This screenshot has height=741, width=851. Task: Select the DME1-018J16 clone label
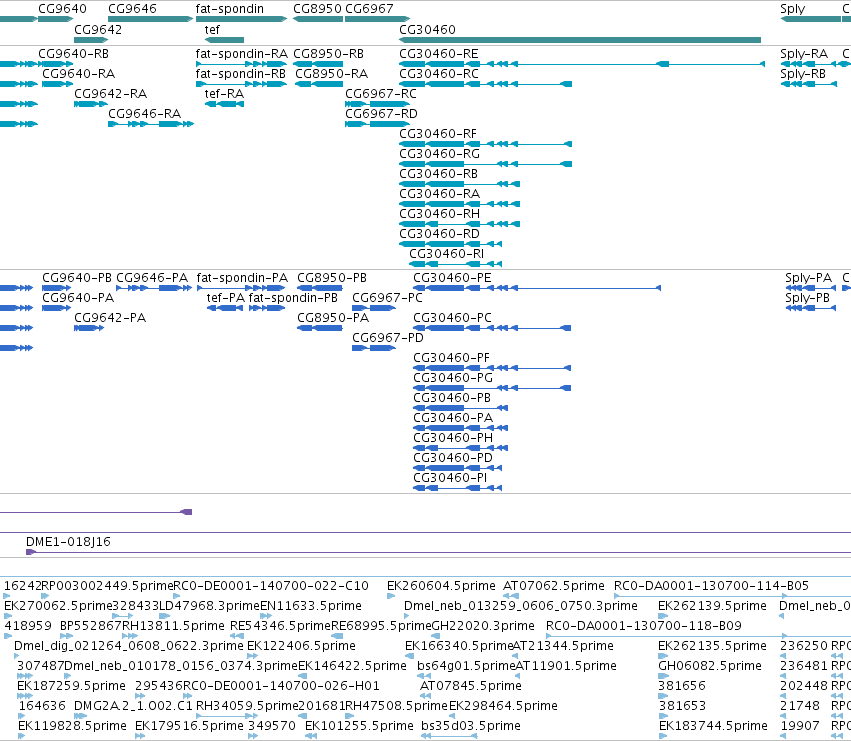pyautogui.click(x=68, y=542)
